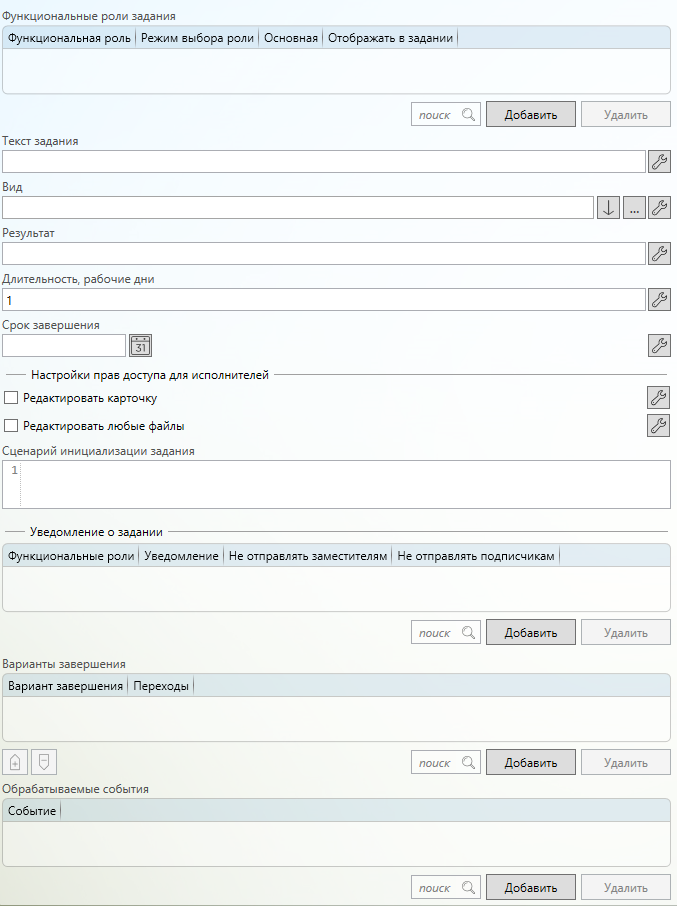
Task: Click into the Текст задания input field
Action: pyautogui.click(x=323, y=161)
